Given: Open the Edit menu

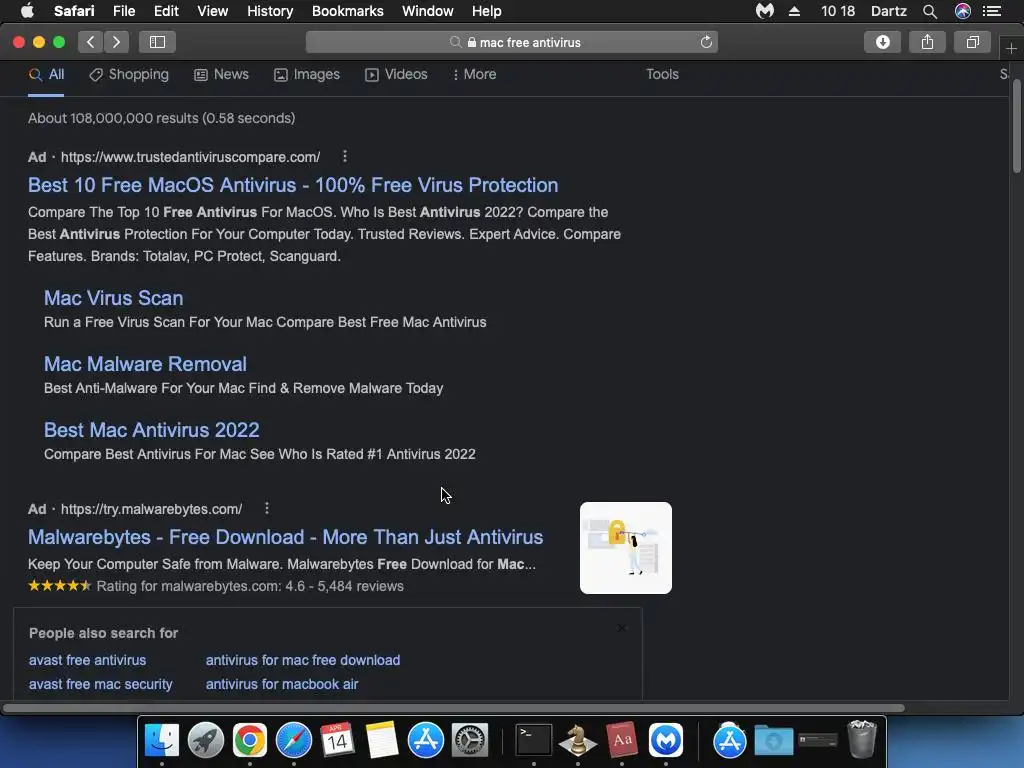Looking at the screenshot, I should [166, 11].
